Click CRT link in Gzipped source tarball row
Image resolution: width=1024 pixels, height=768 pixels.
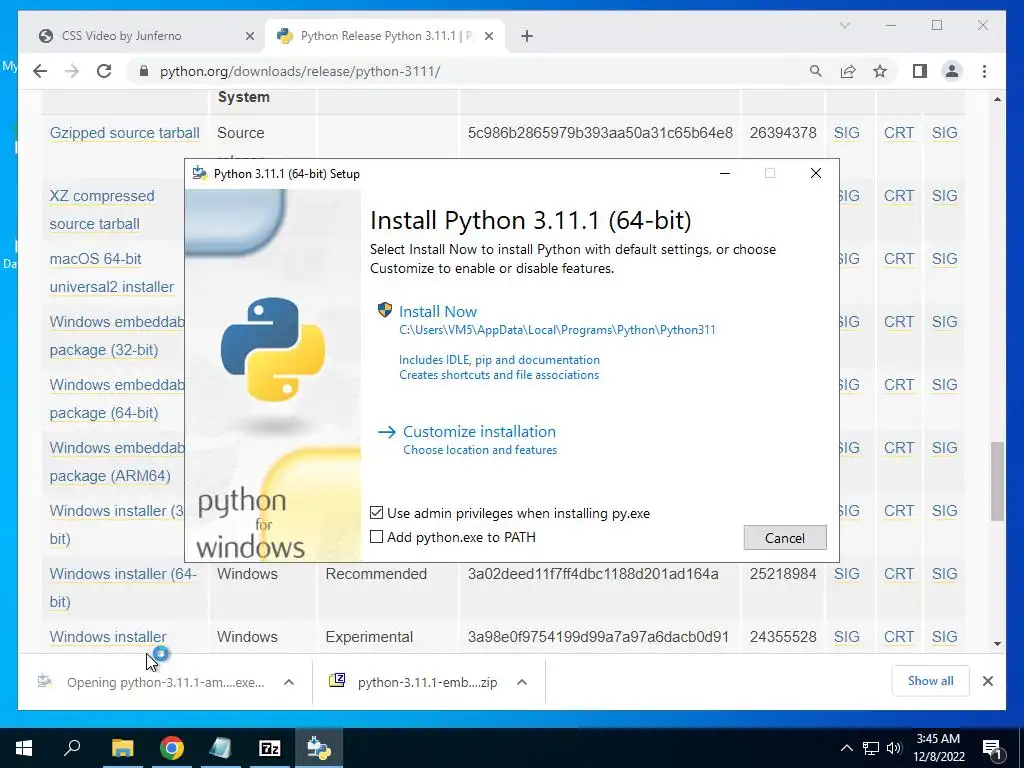coord(899,133)
